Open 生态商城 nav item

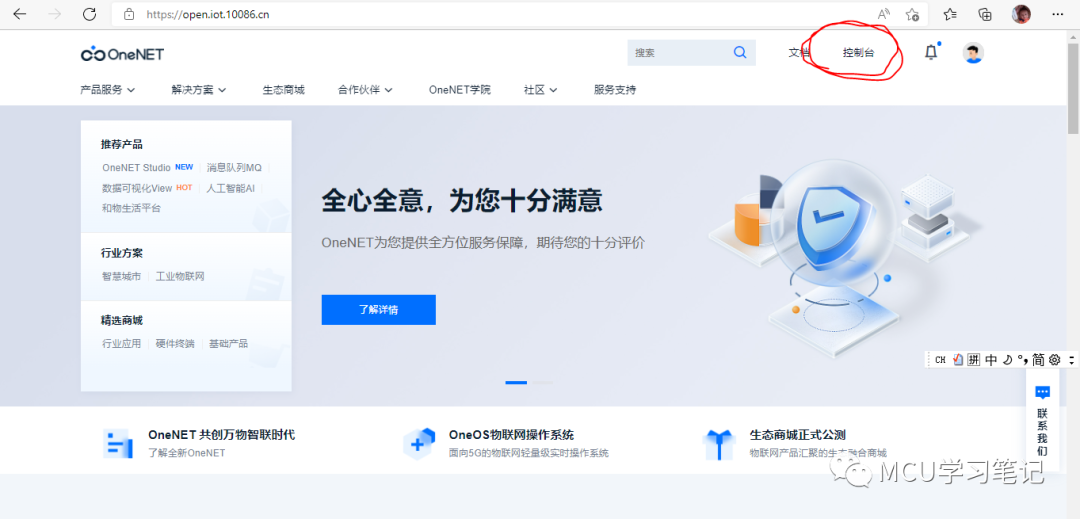[x=283, y=89]
